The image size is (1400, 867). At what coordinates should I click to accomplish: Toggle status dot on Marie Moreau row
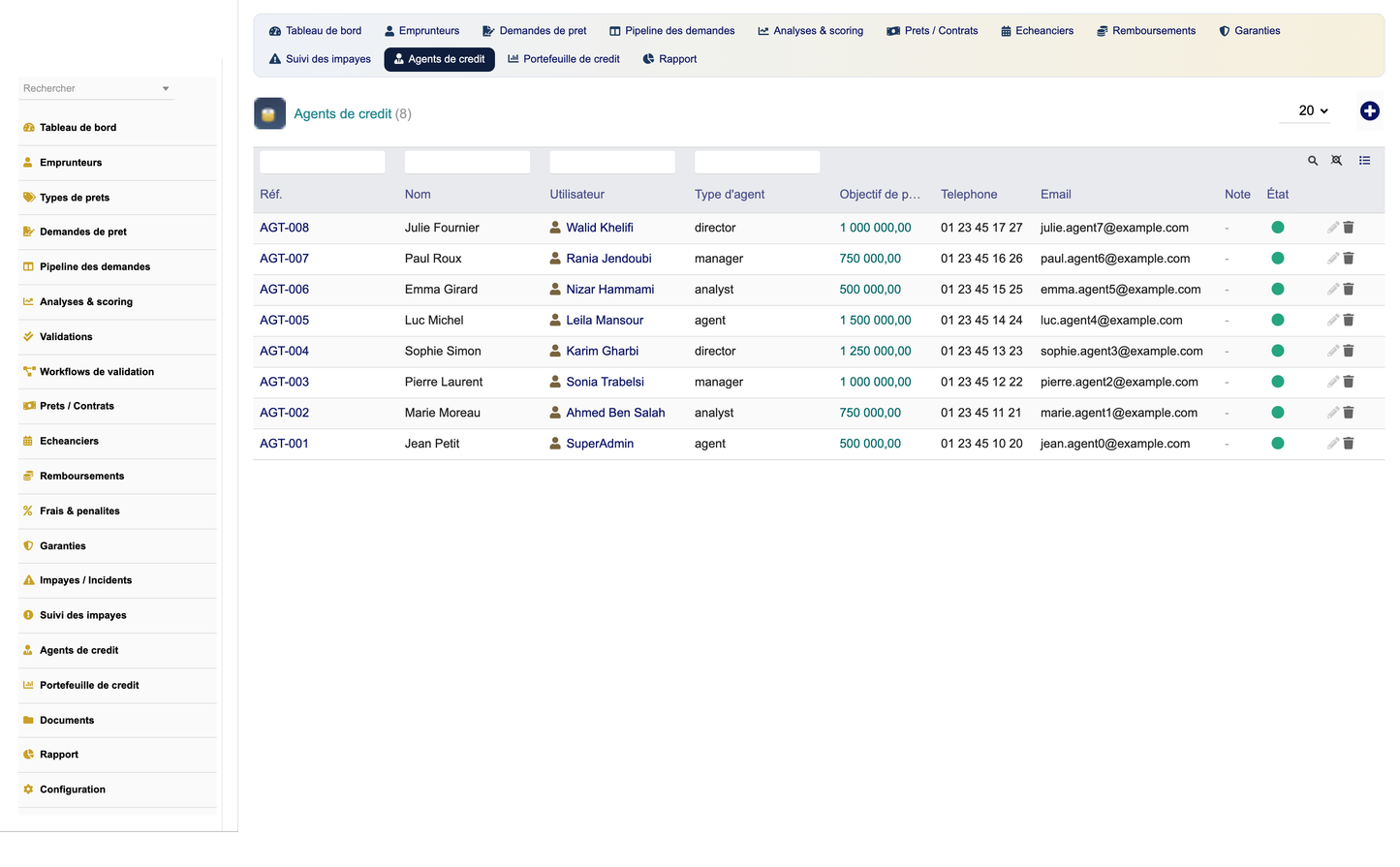pos(1278,413)
